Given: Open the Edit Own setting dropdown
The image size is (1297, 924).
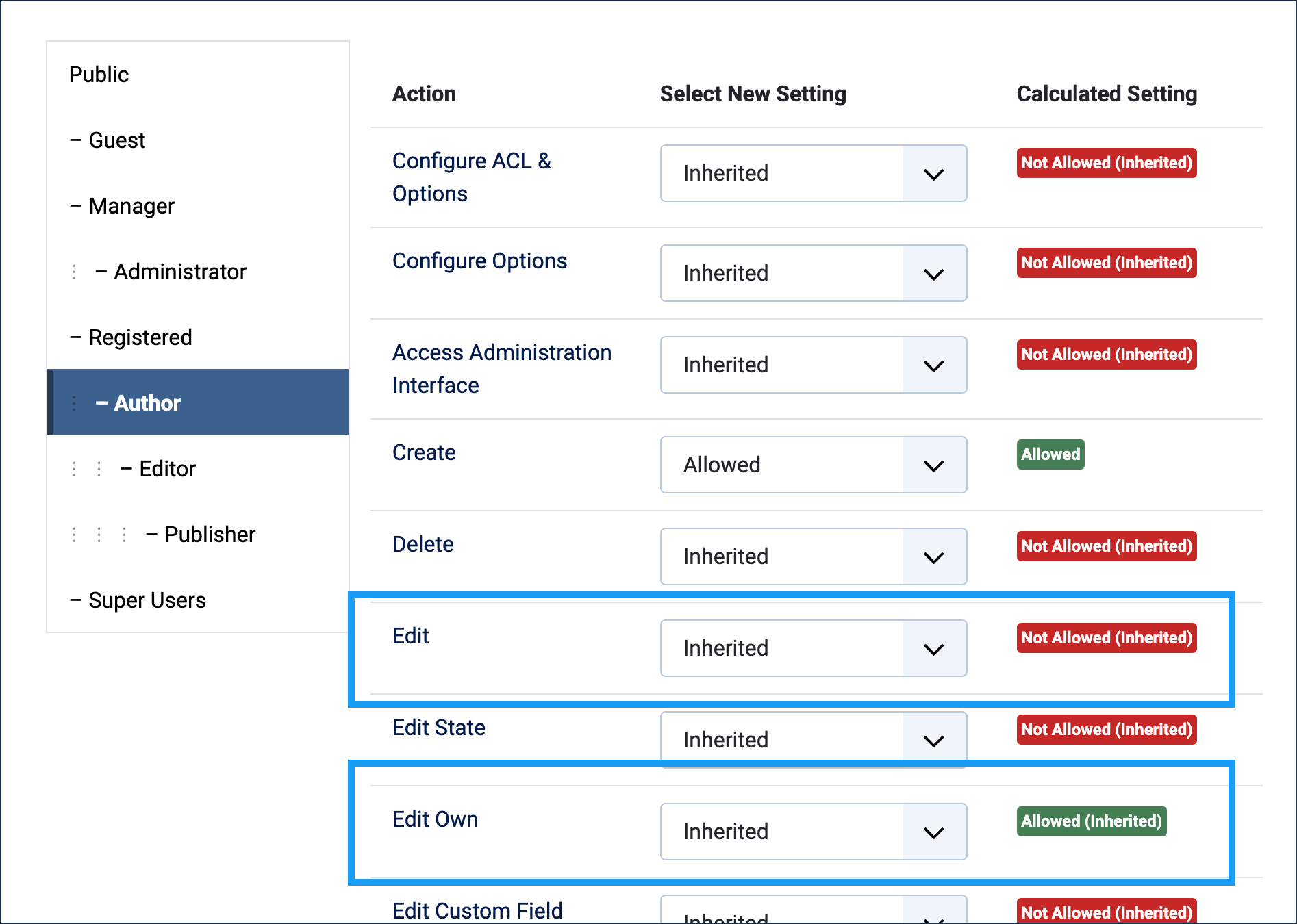Looking at the screenshot, I should [814, 832].
